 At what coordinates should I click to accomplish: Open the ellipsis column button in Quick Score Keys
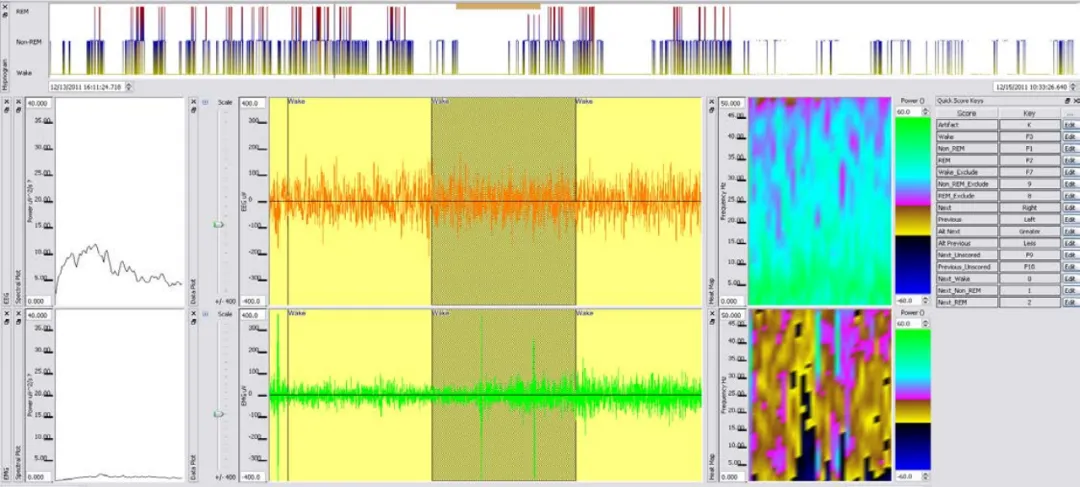tap(1070, 113)
